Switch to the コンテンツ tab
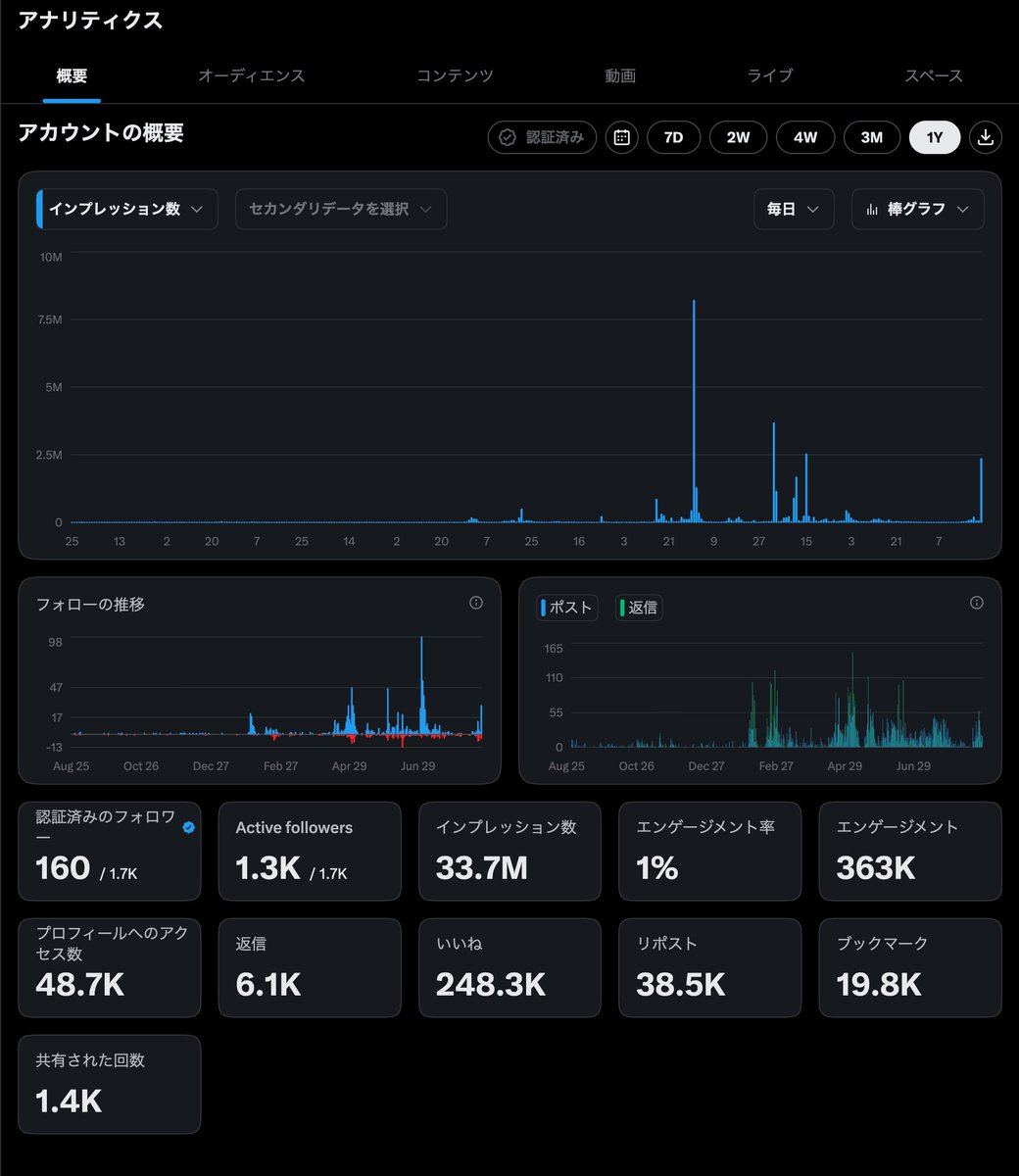 point(455,75)
